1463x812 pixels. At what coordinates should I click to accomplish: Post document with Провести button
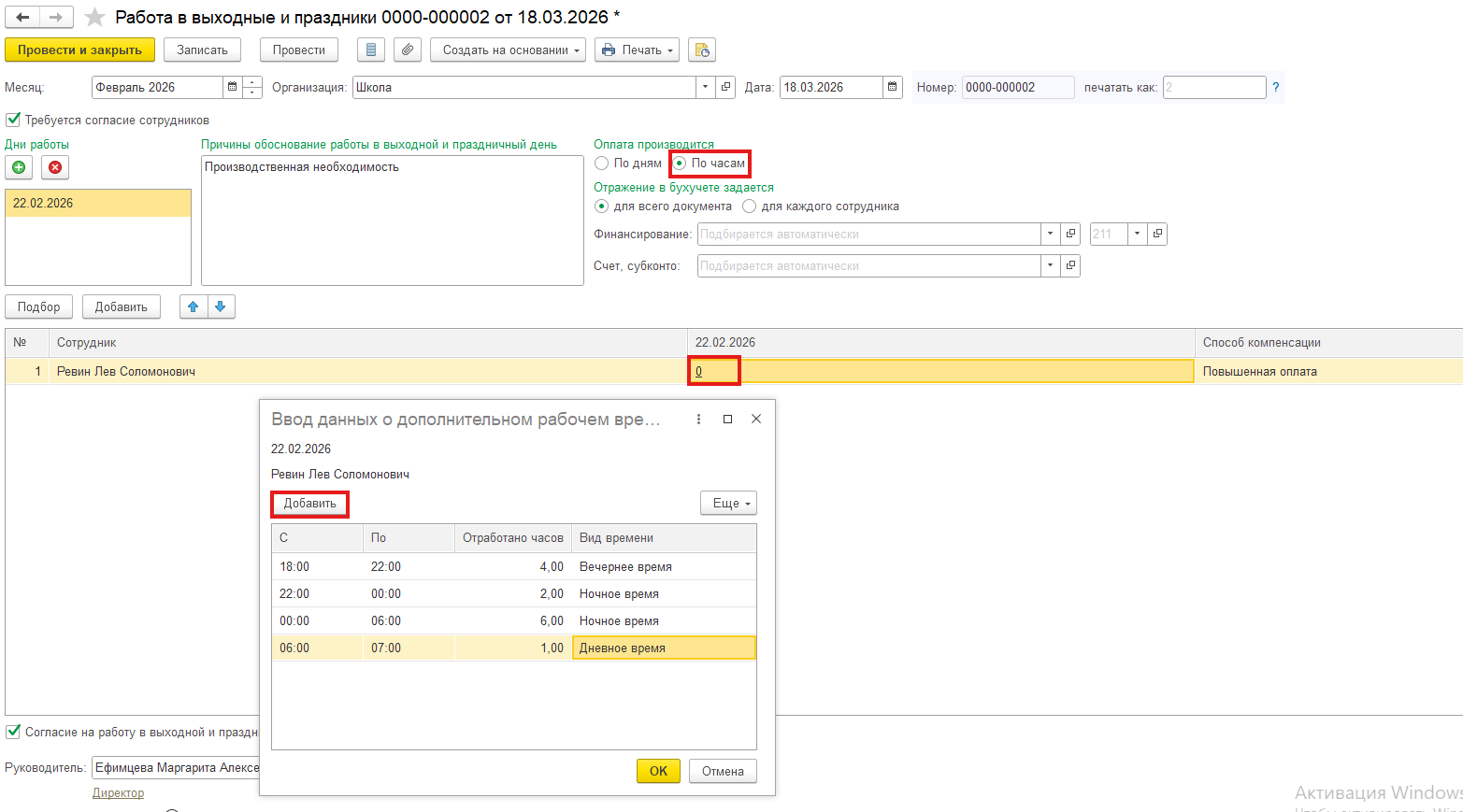click(x=299, y=50)
